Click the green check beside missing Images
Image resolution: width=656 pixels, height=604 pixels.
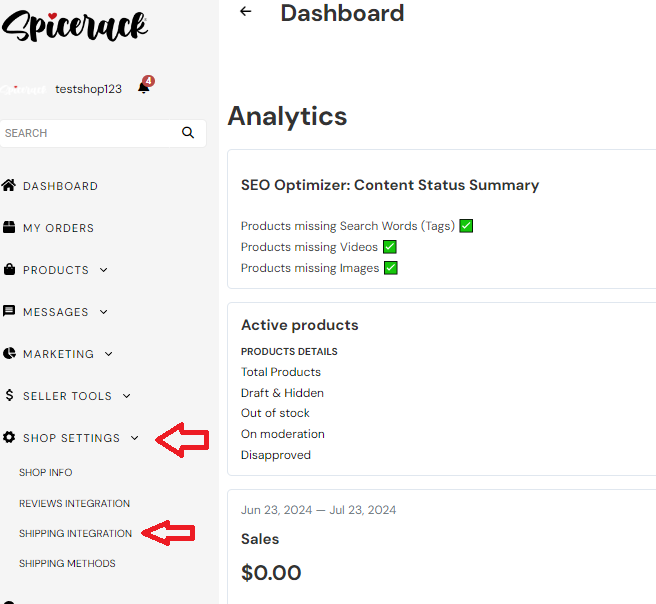pos(391,268)
